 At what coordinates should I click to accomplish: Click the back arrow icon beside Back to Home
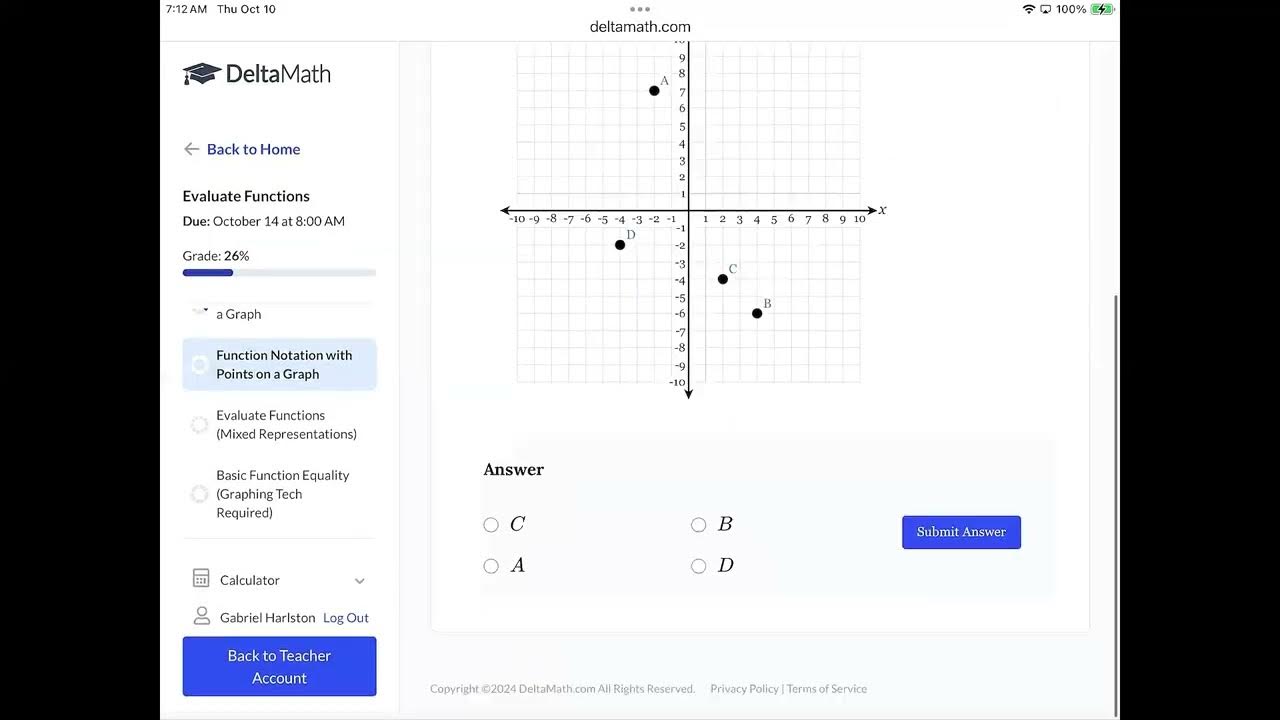point(191,149)
